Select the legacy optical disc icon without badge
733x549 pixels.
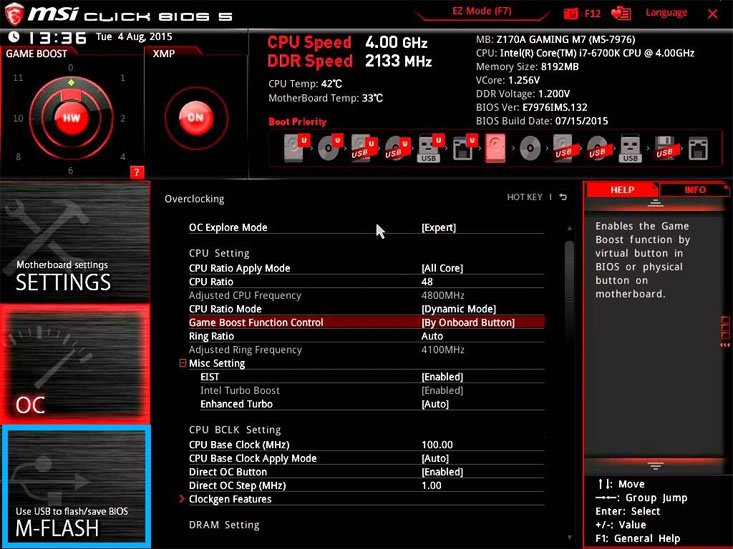point(530,149)
